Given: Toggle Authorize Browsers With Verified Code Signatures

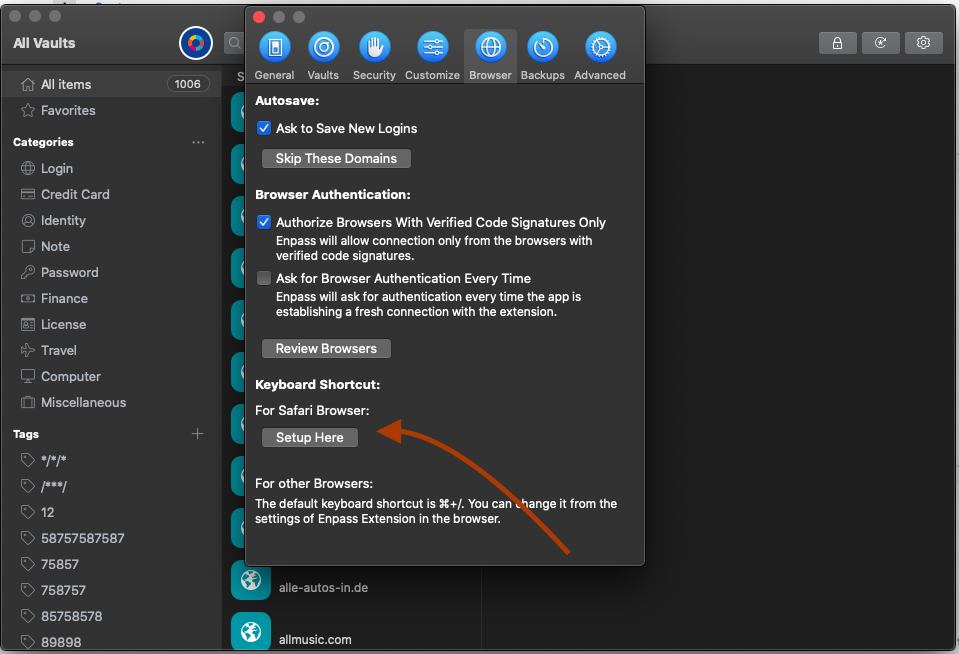Looking at the screenshot, I should point(264,222).
